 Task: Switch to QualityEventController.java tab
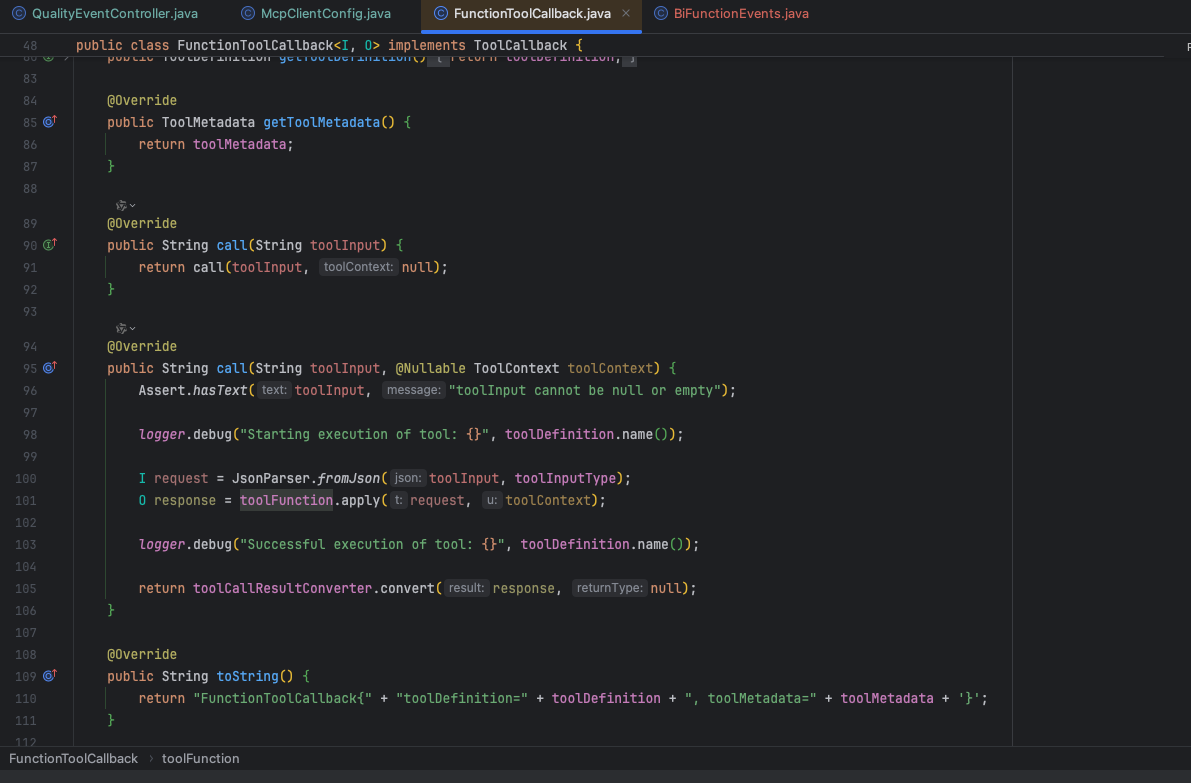[x=105, y=14]
